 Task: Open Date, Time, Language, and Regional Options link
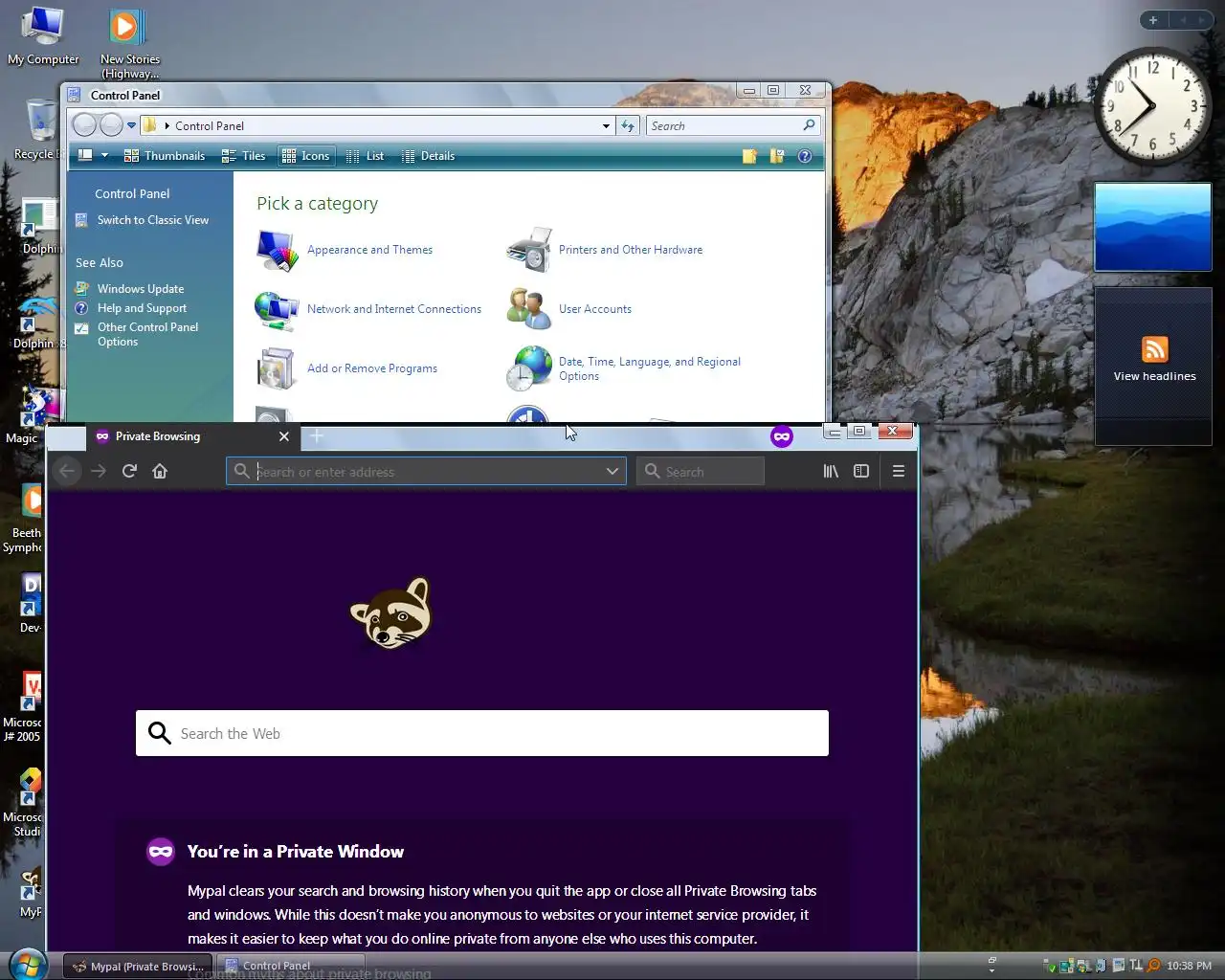click(650, 368)
